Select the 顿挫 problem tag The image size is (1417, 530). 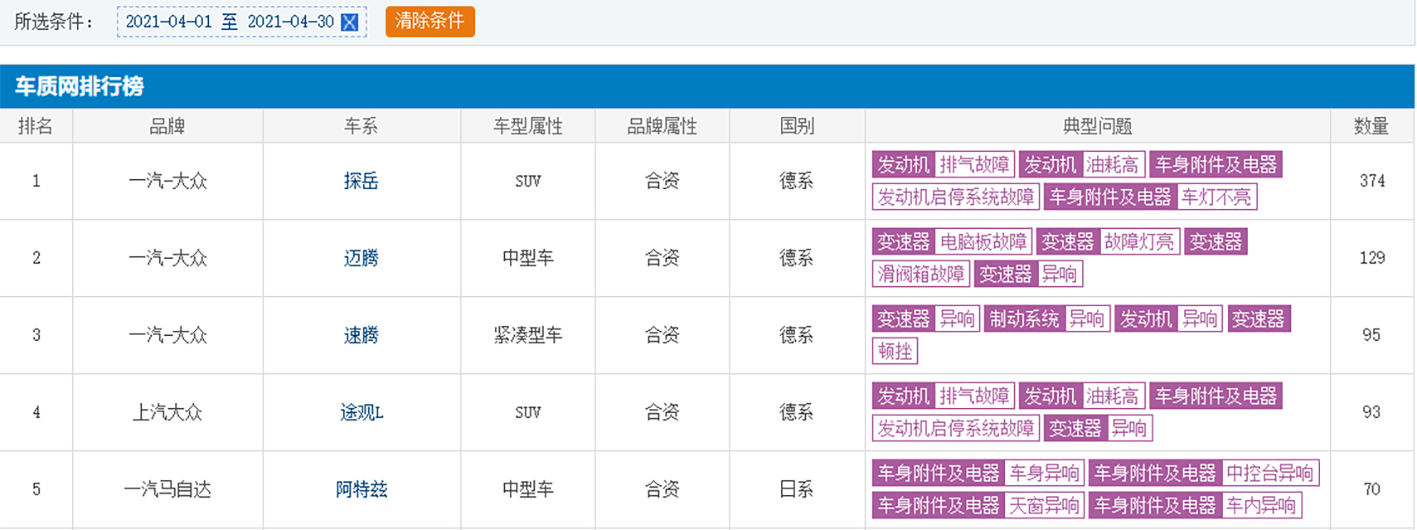(x=895, y=351)
